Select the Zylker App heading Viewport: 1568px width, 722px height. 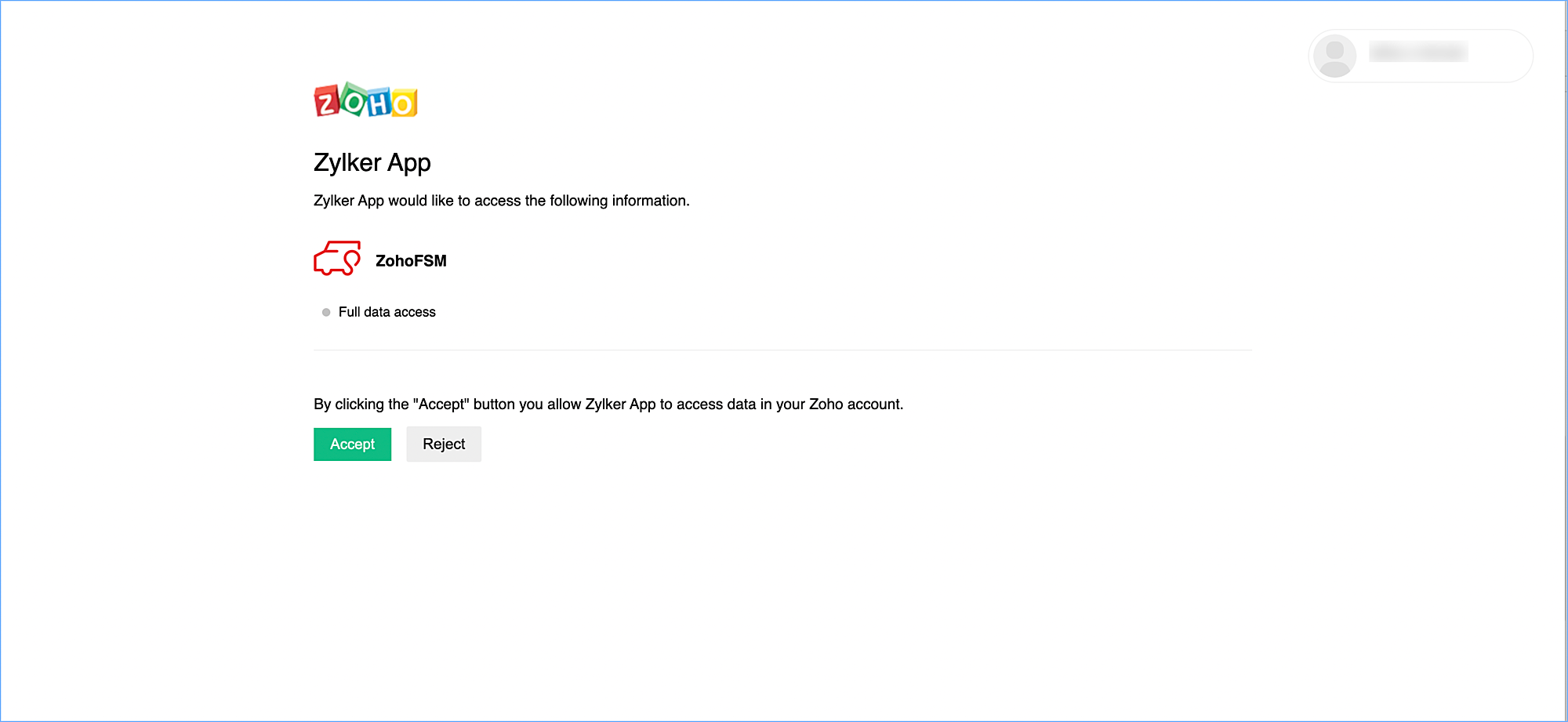pyautogui.click(x=372, y=162)
